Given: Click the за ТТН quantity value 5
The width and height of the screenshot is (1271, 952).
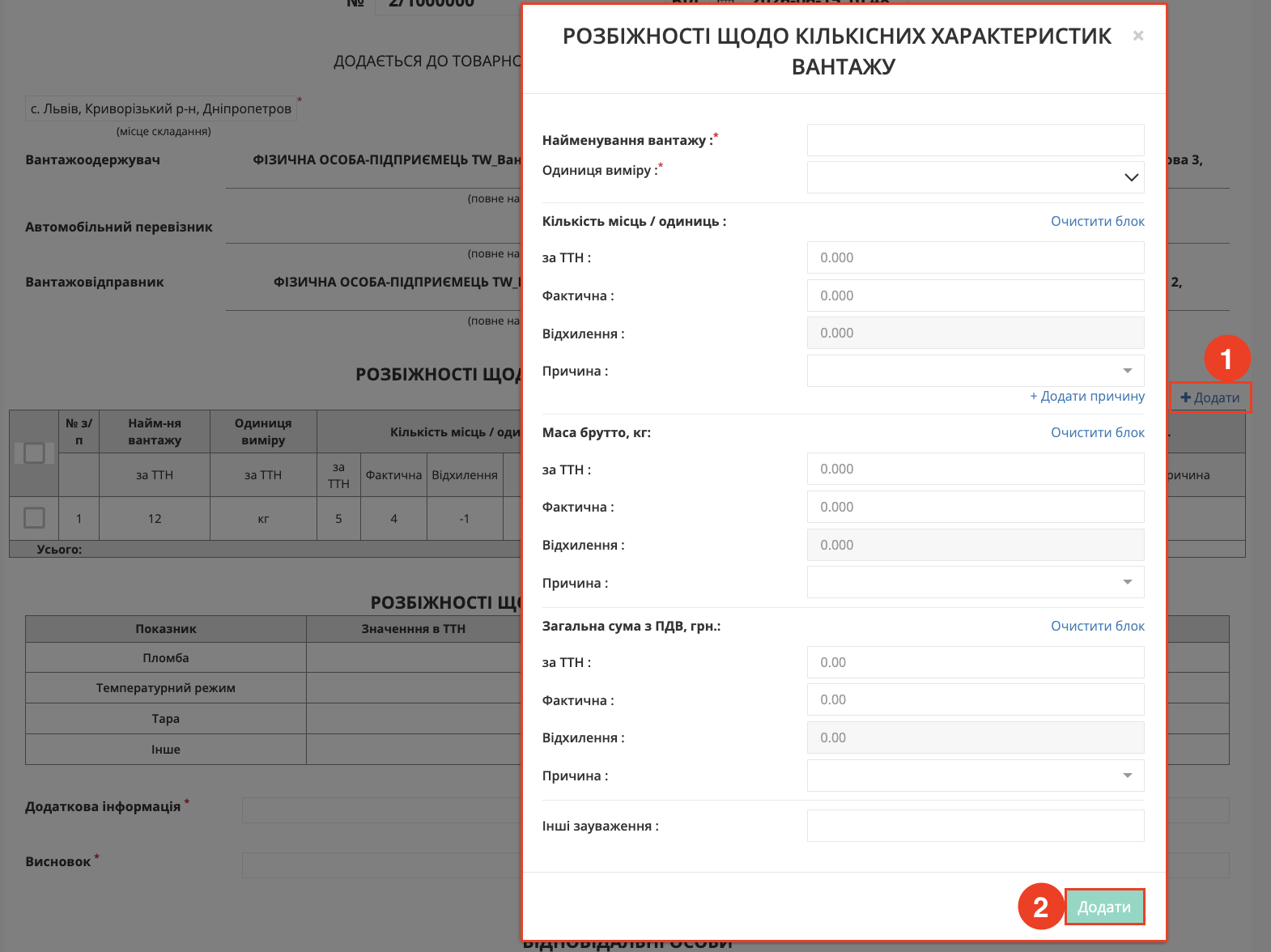Looking at the screenshot, I should 338,519.
